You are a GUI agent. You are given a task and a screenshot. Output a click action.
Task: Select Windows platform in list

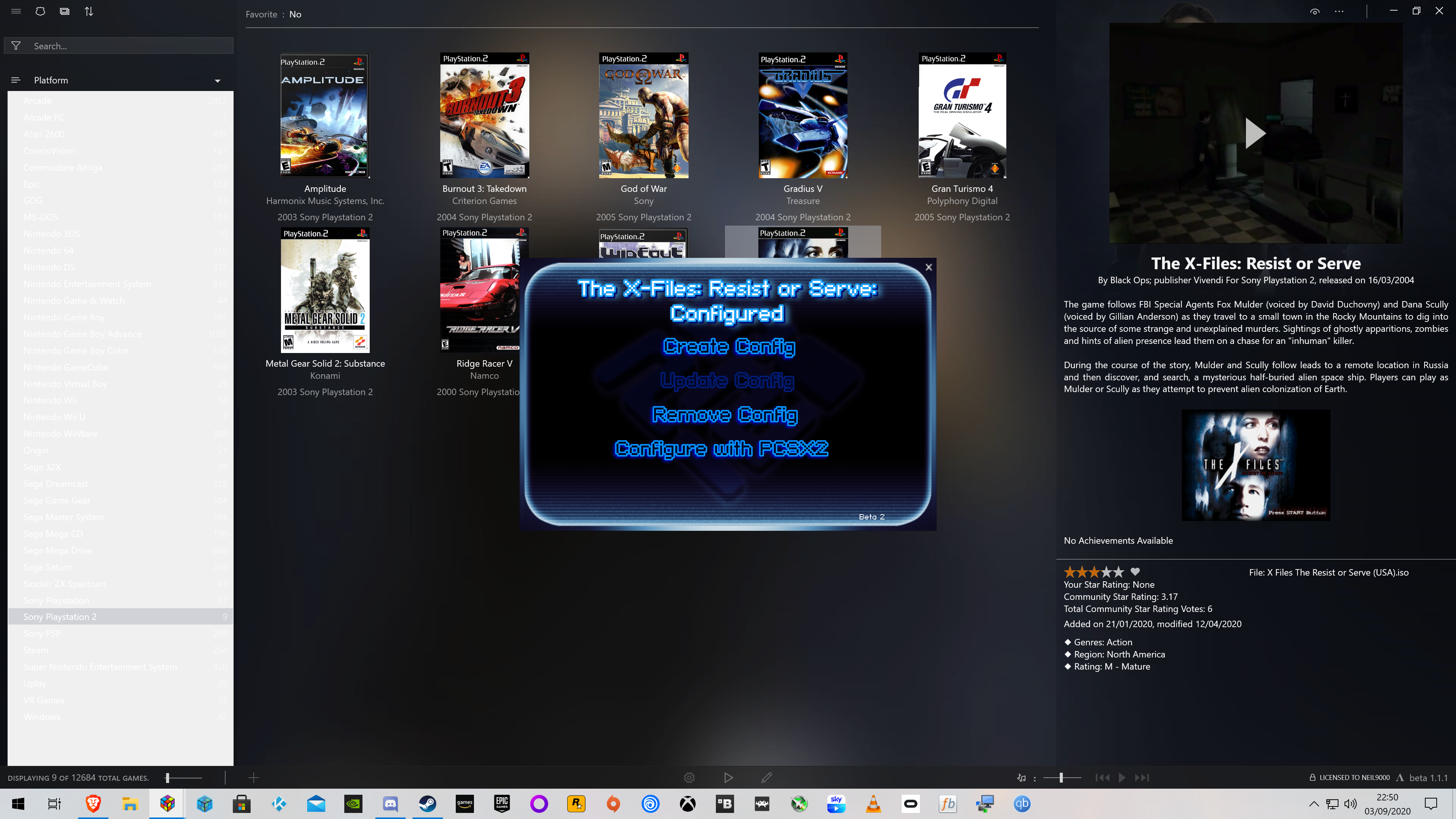[x=121, y=717]
